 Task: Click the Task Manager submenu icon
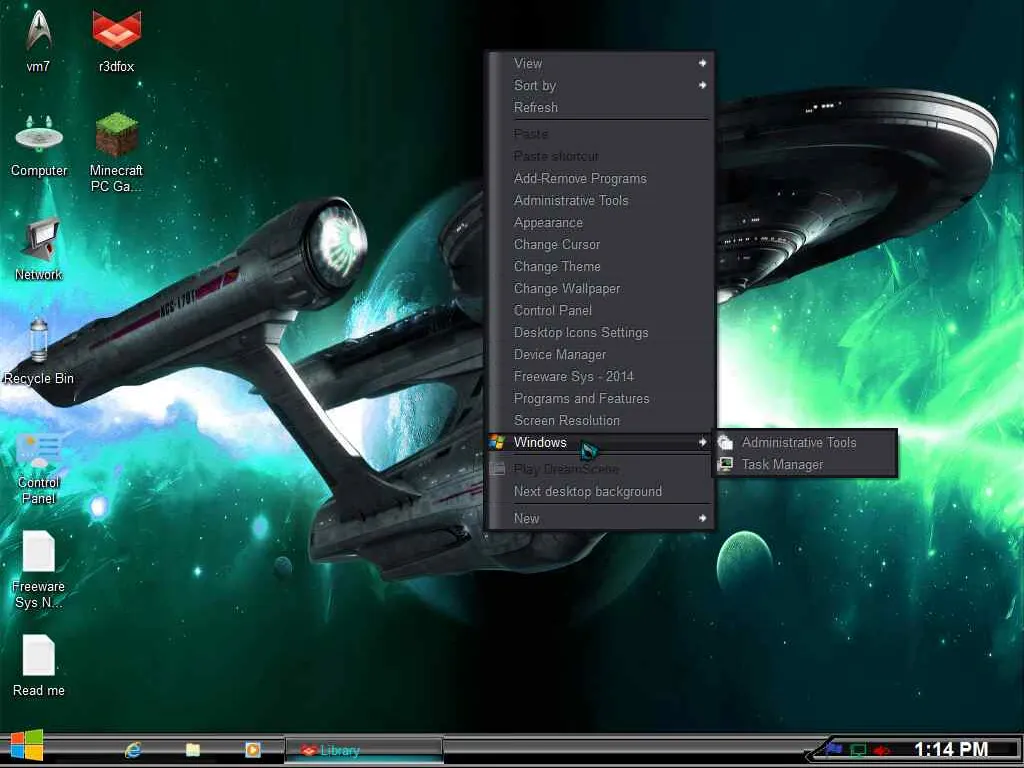[x=726, y=464]
